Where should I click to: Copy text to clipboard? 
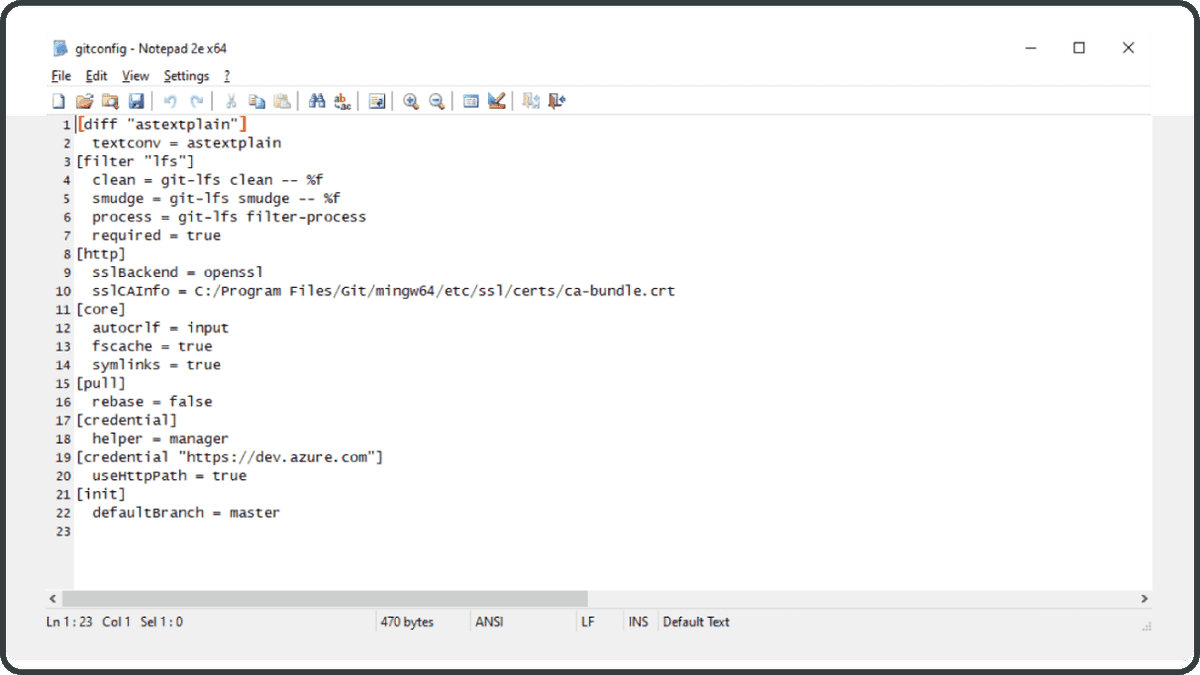[x=256, y=100]
